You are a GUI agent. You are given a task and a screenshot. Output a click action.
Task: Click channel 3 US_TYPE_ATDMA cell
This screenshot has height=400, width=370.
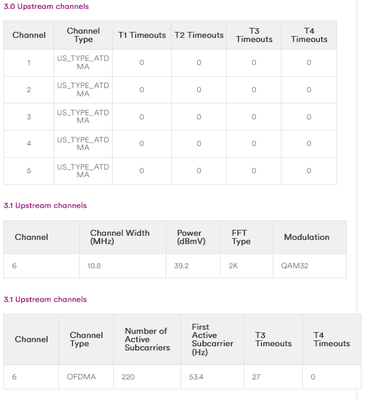point(83,117)
